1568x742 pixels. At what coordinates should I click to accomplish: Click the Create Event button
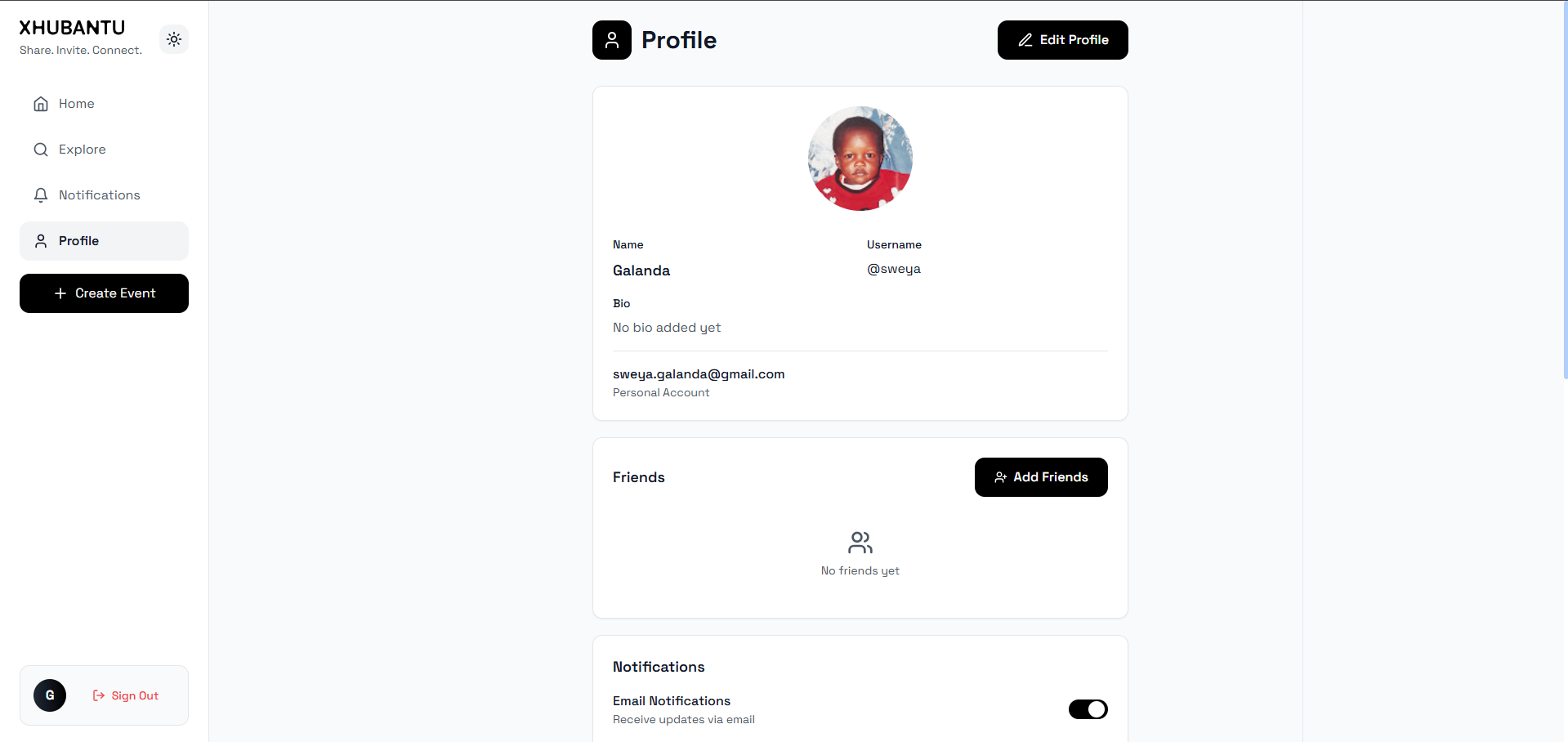click(104, 293)
